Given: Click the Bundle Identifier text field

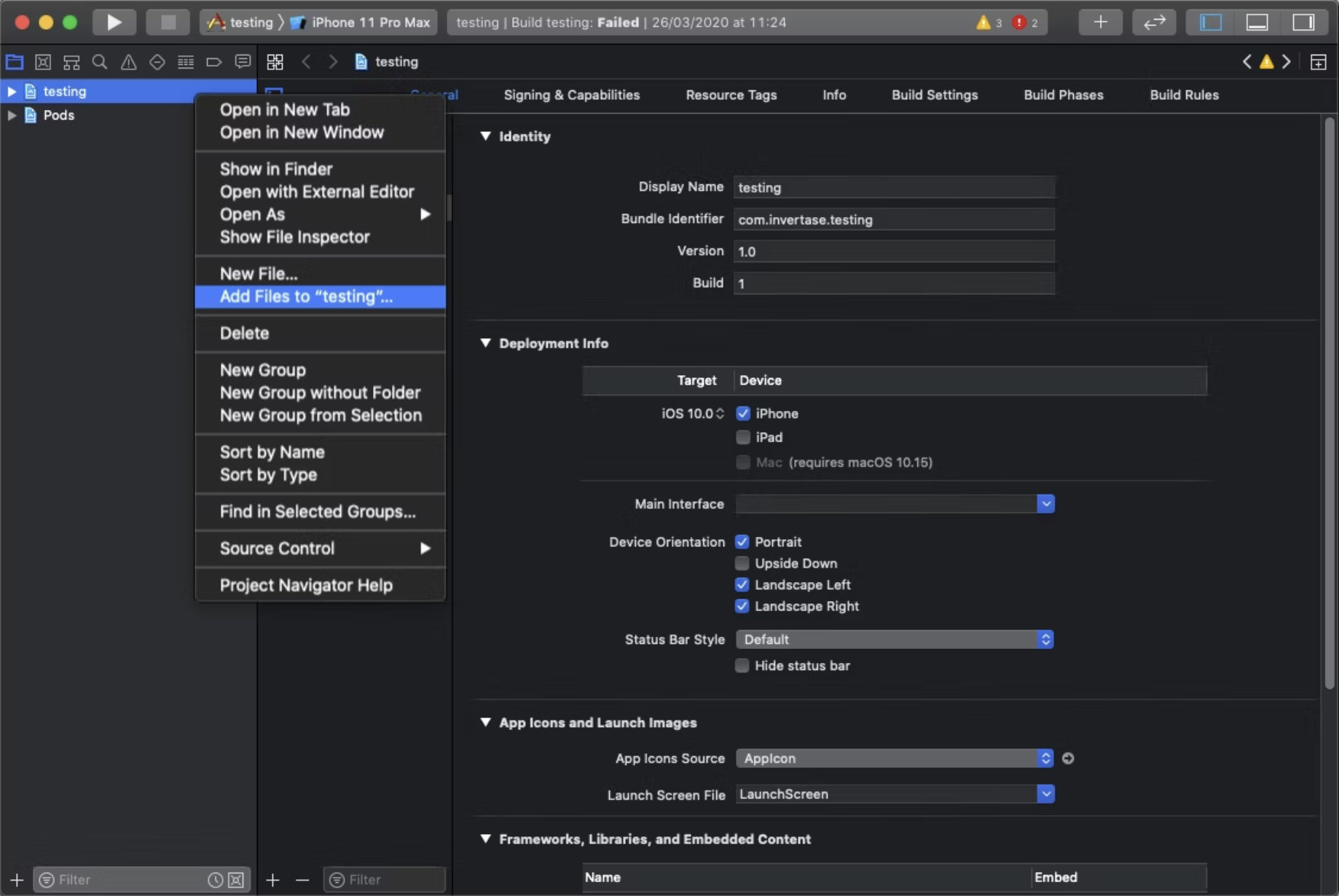Looking at the screenshot, I should click(894, 219).
